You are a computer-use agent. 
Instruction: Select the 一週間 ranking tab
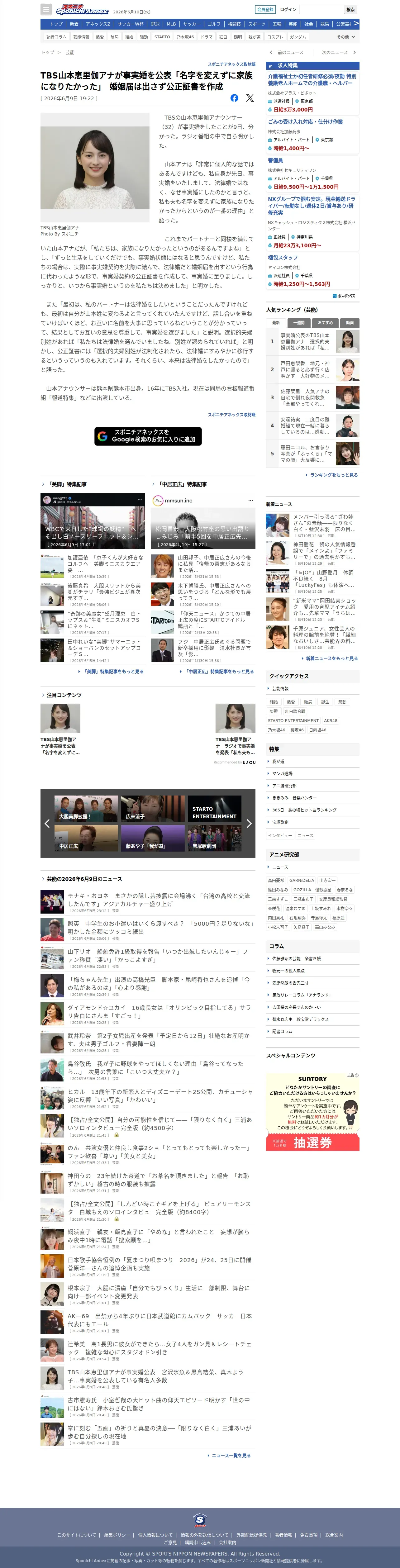pyautogui.click(x=298, y=323)
